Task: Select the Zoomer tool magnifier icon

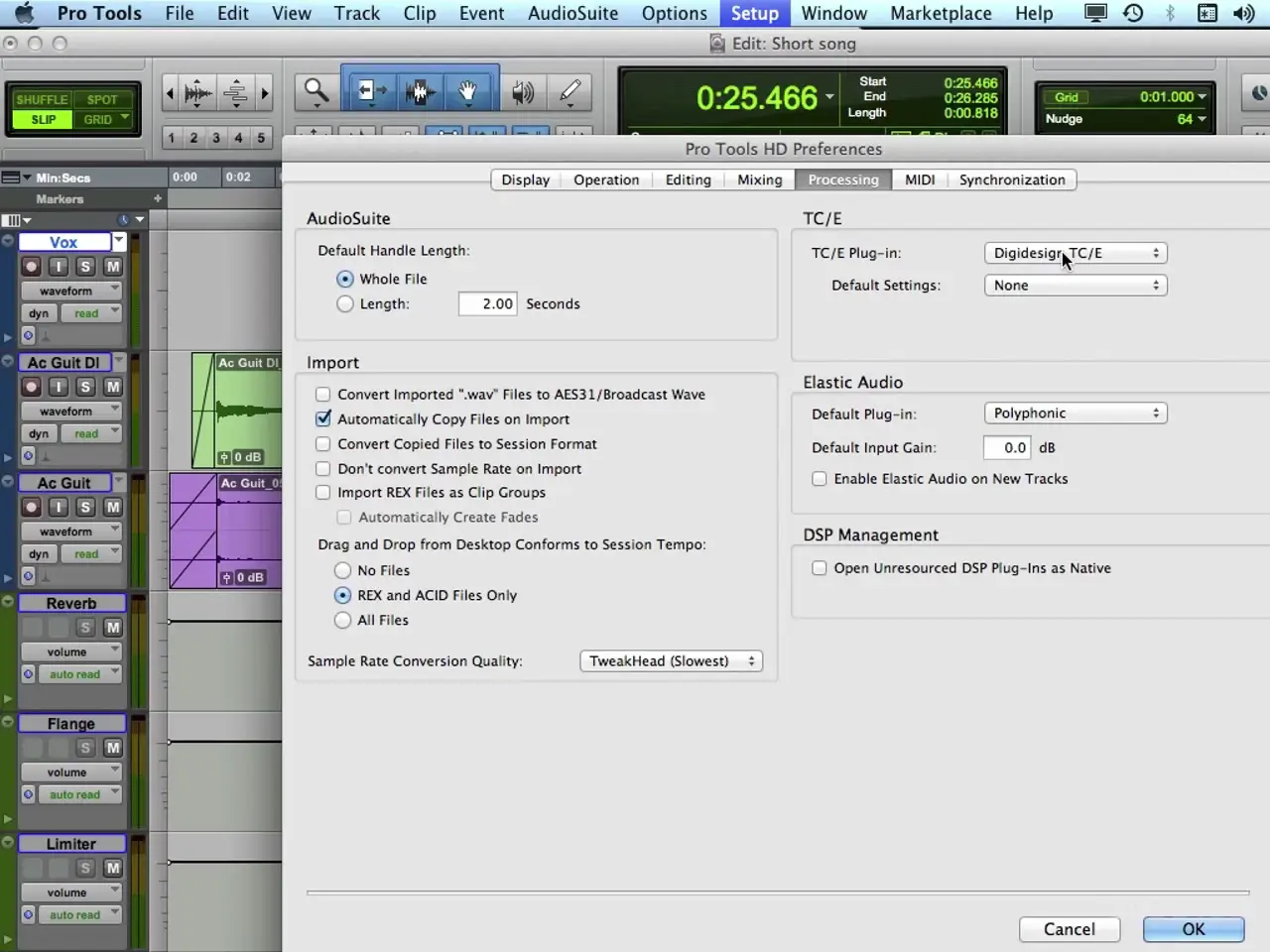Action: [x=317, y=92]
